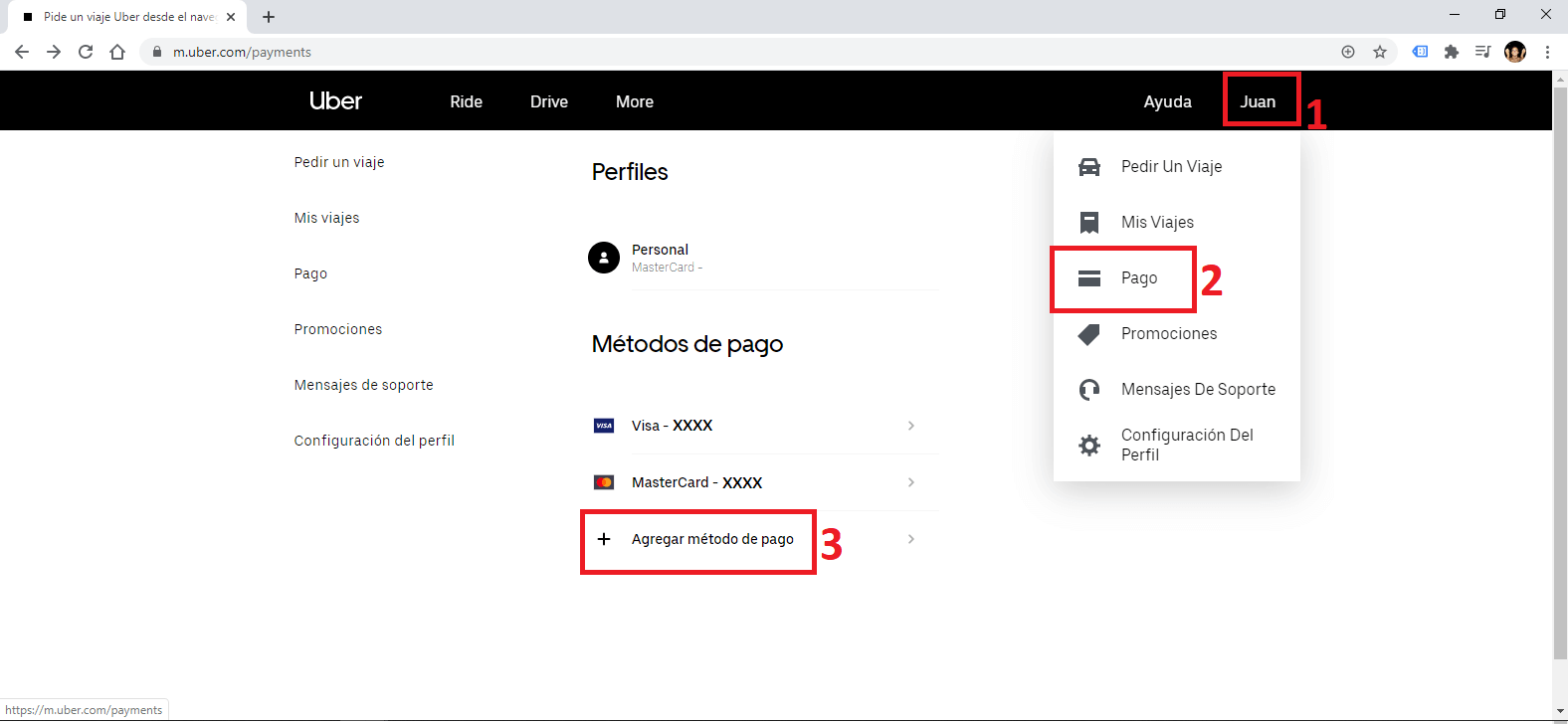
Task: Click the car icon beside Pedir Un Viaje
Action: 1089,167
